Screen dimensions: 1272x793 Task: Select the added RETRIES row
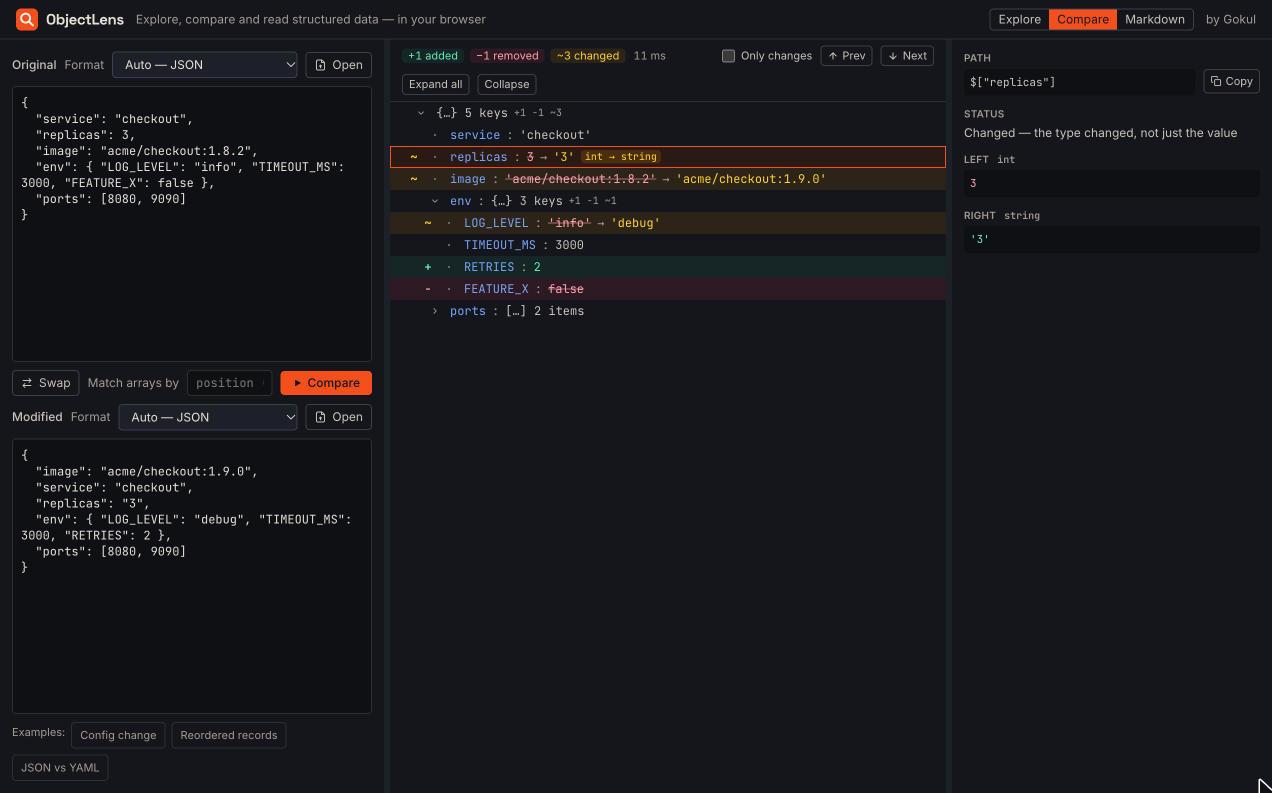point(668,267)
